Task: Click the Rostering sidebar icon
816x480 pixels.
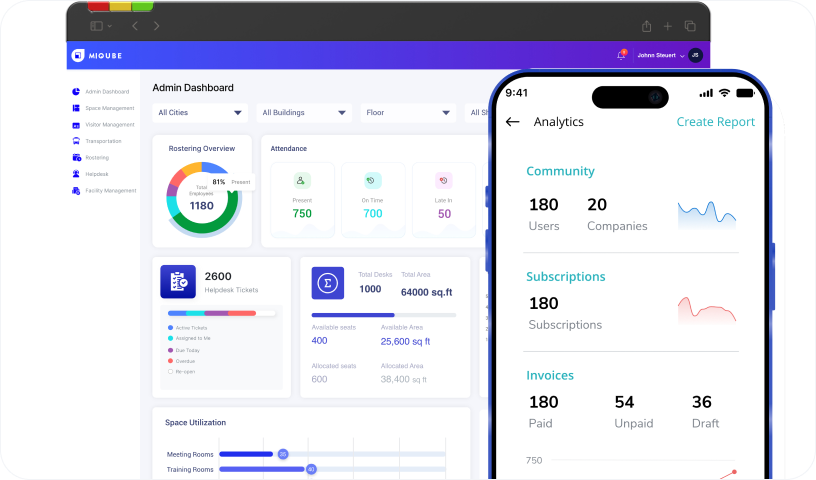Action: pos(76,158)
